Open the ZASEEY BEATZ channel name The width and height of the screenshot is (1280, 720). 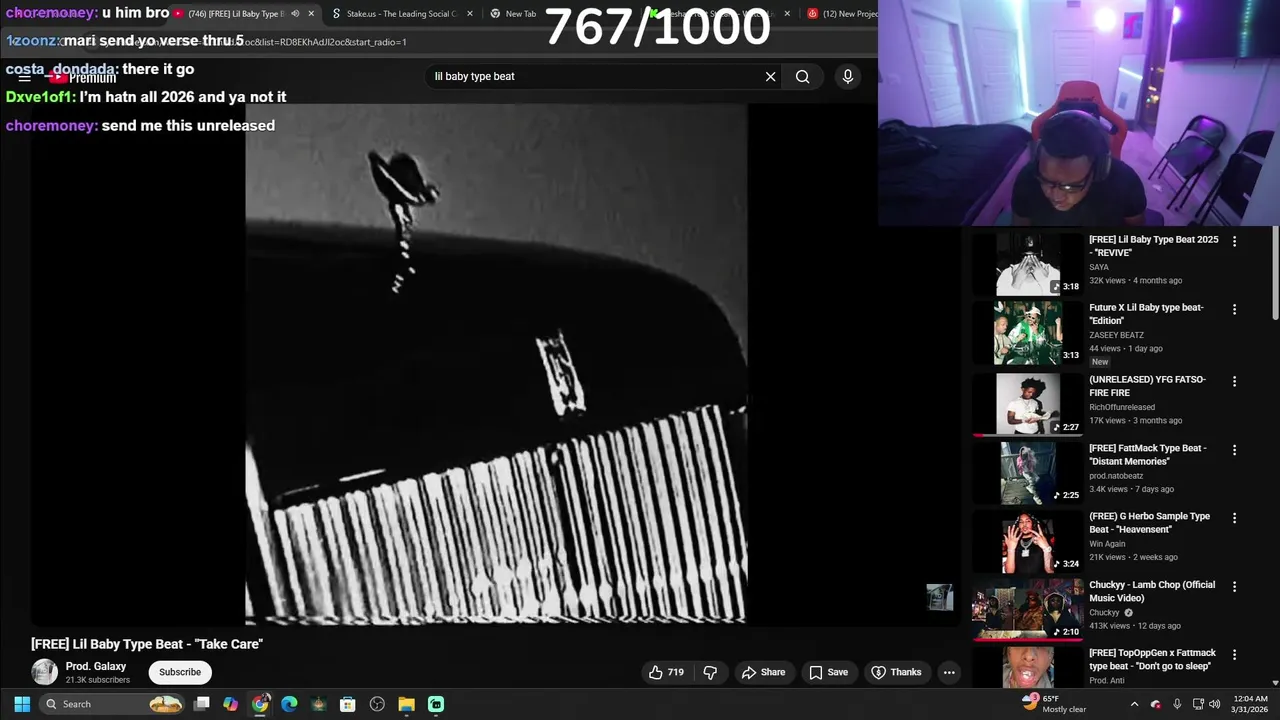coord(1116,335)
